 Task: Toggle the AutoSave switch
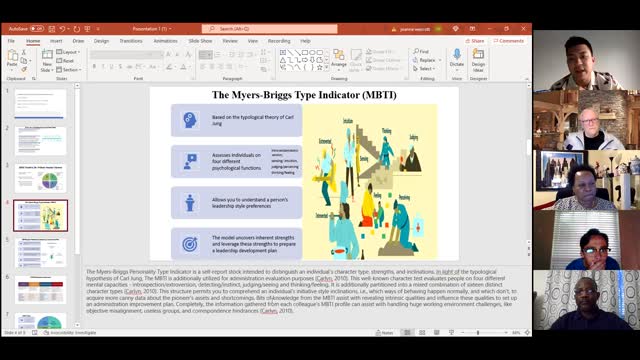pyautogui.click(x=37, y=29)
